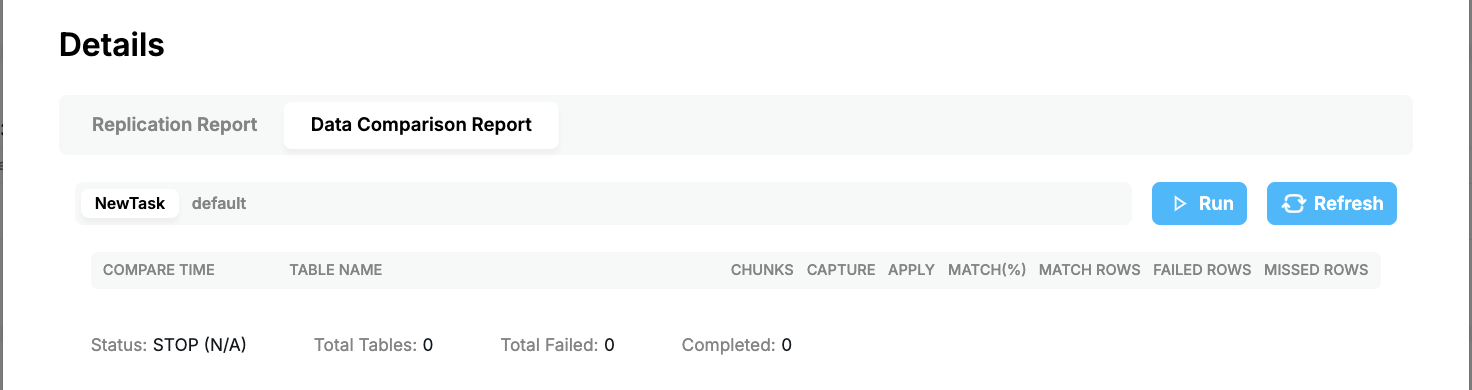Click the circular arrows Refresh icon
Viewport: 1472px width, 390px height.
(1293, 203)
